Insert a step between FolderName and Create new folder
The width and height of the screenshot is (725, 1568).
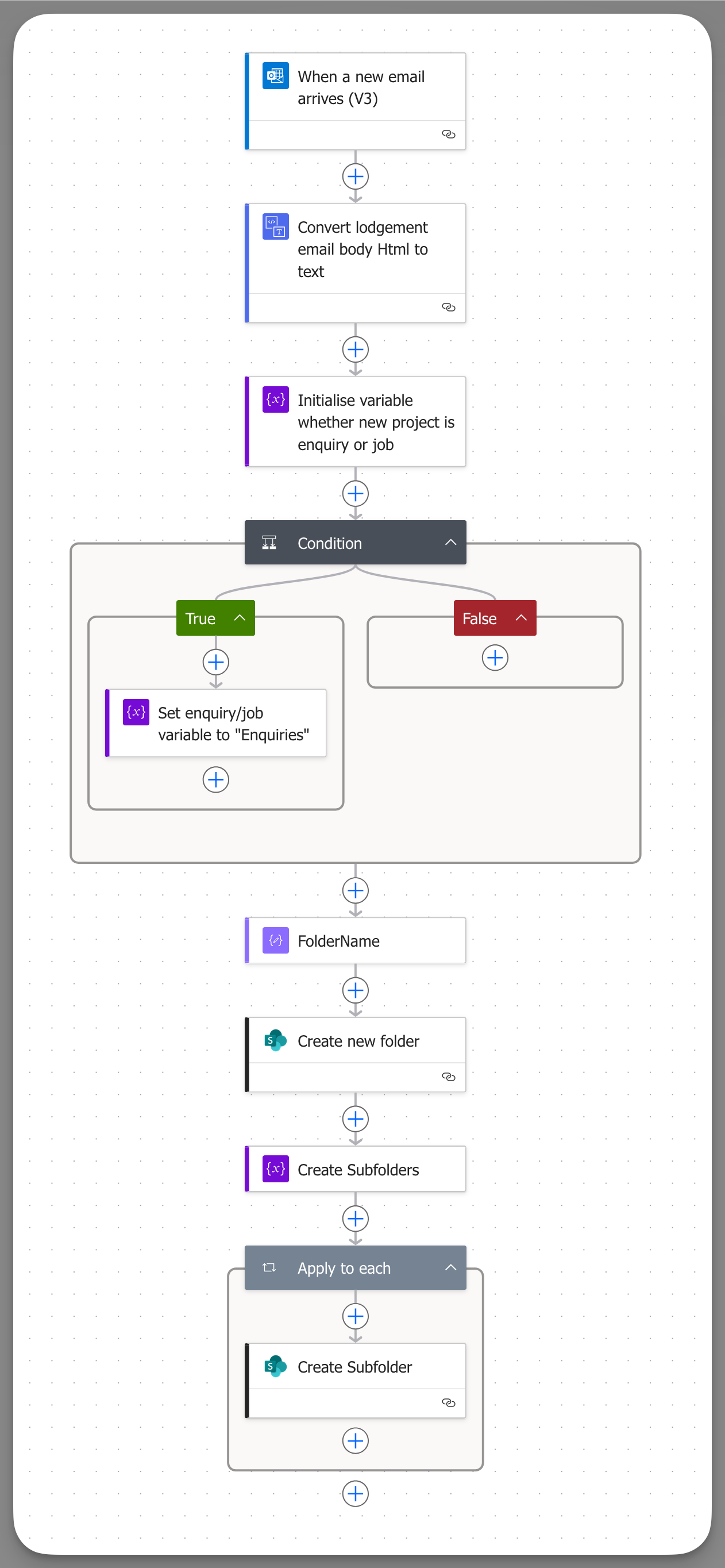[356, 990]
